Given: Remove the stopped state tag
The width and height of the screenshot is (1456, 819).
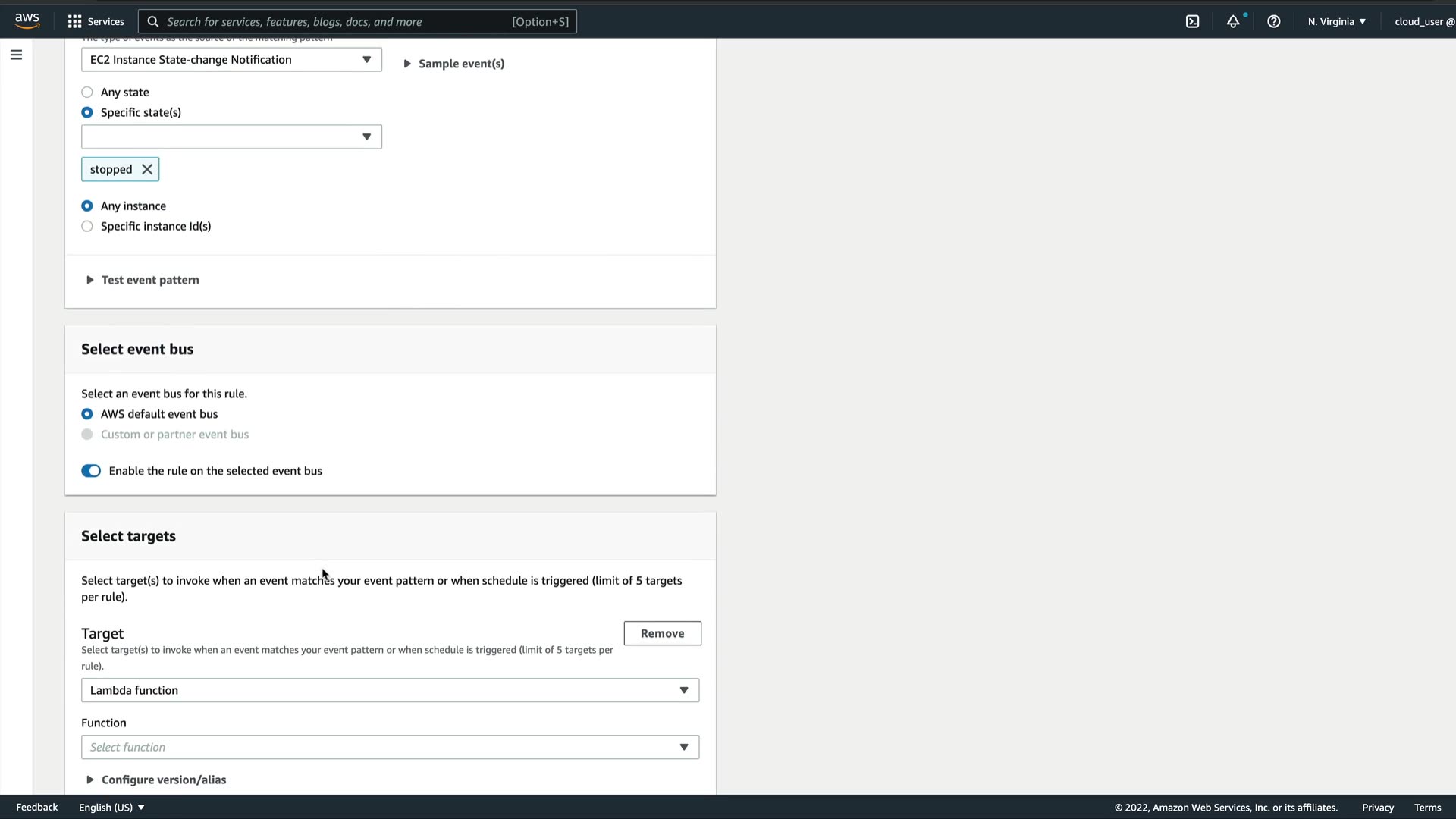Looking at the screenshot, I should pos(147,169).
